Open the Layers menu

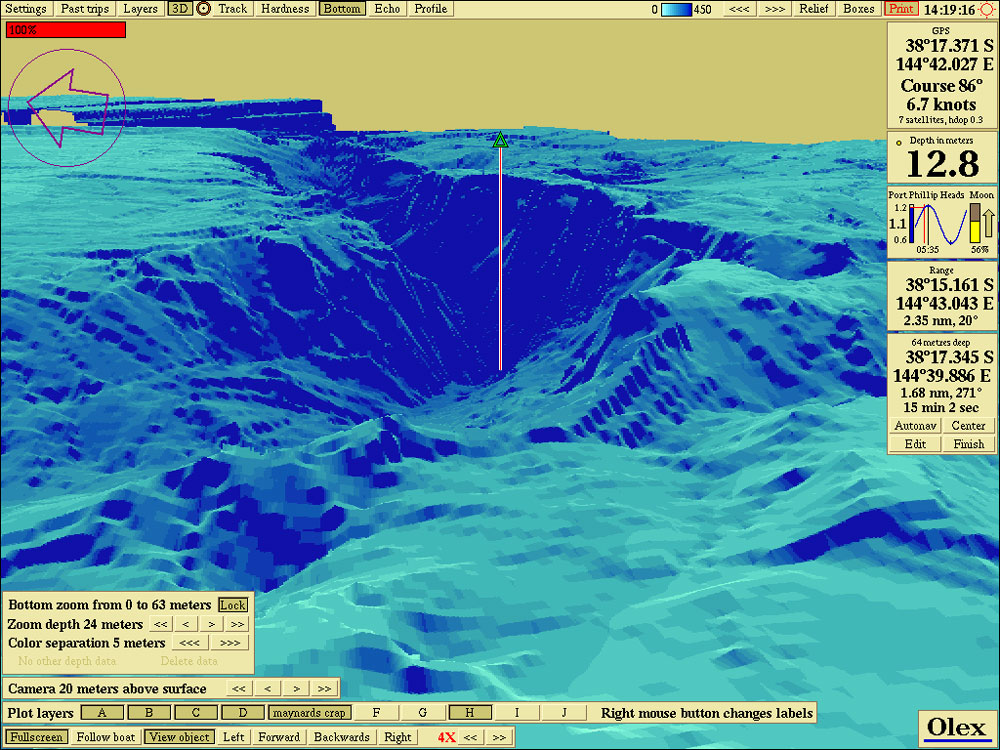point(140,9)
